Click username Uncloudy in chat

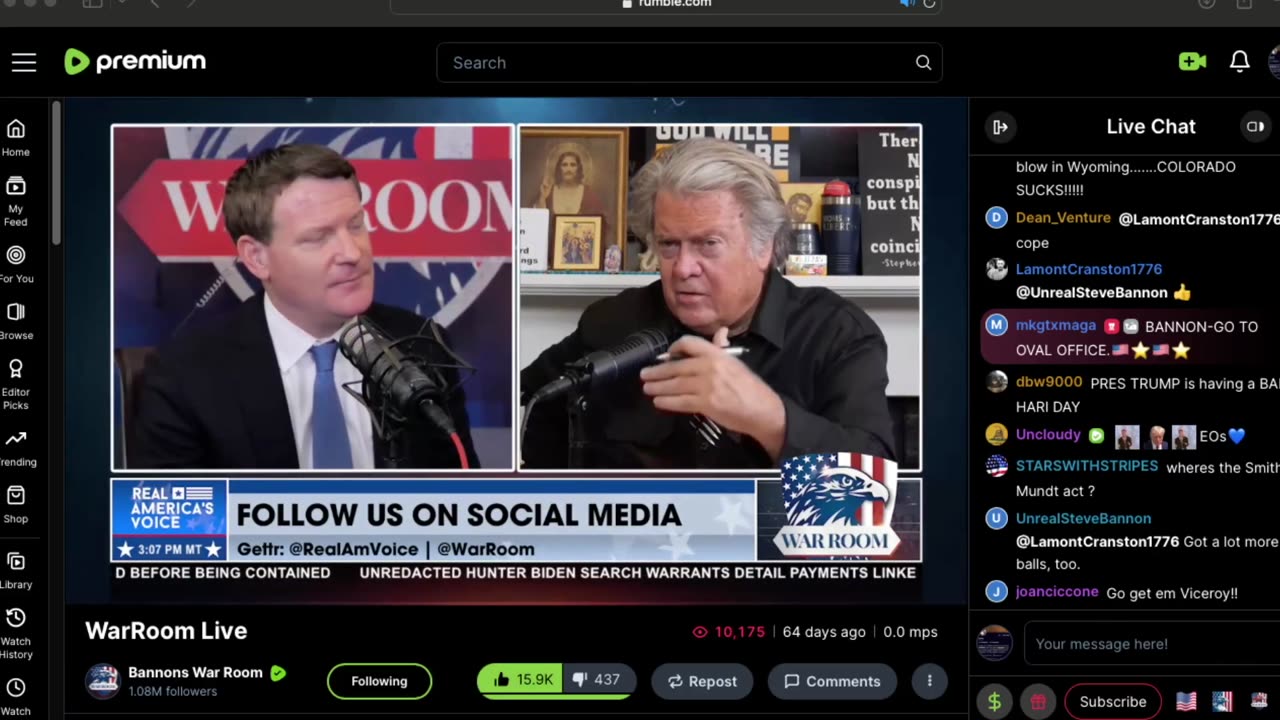tap(1048, 435)
